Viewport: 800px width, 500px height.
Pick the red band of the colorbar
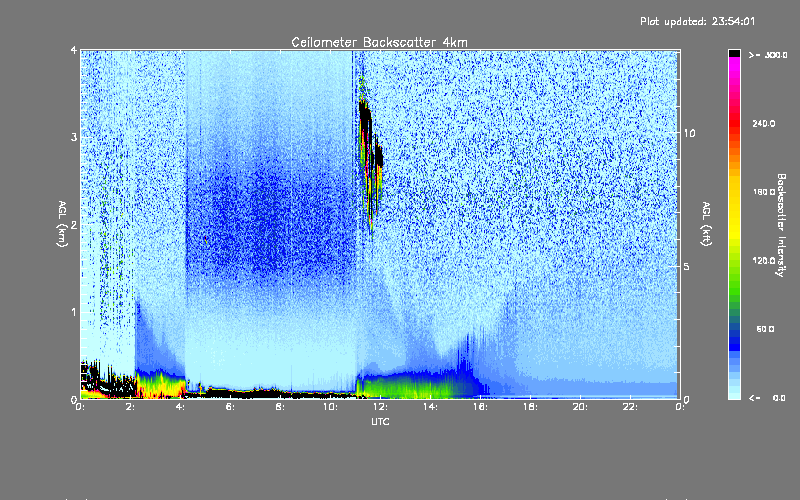(734, 122)
